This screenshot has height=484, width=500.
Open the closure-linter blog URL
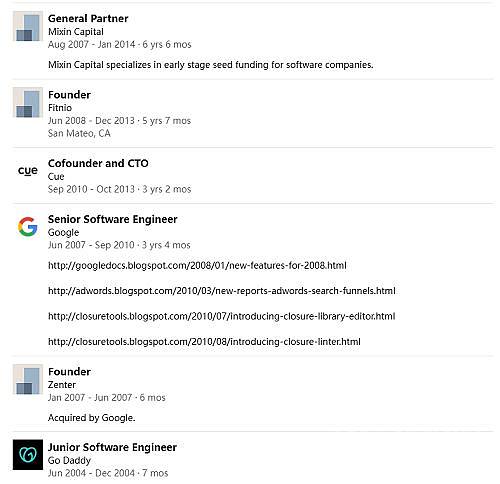coord(204,342)
